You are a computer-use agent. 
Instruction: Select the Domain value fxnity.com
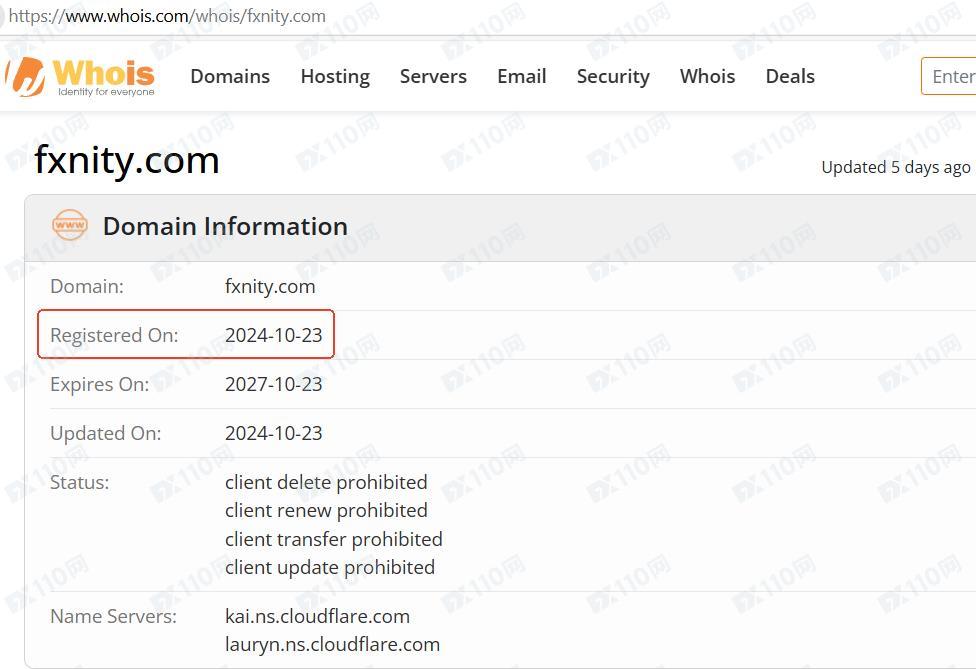(270, 286)
